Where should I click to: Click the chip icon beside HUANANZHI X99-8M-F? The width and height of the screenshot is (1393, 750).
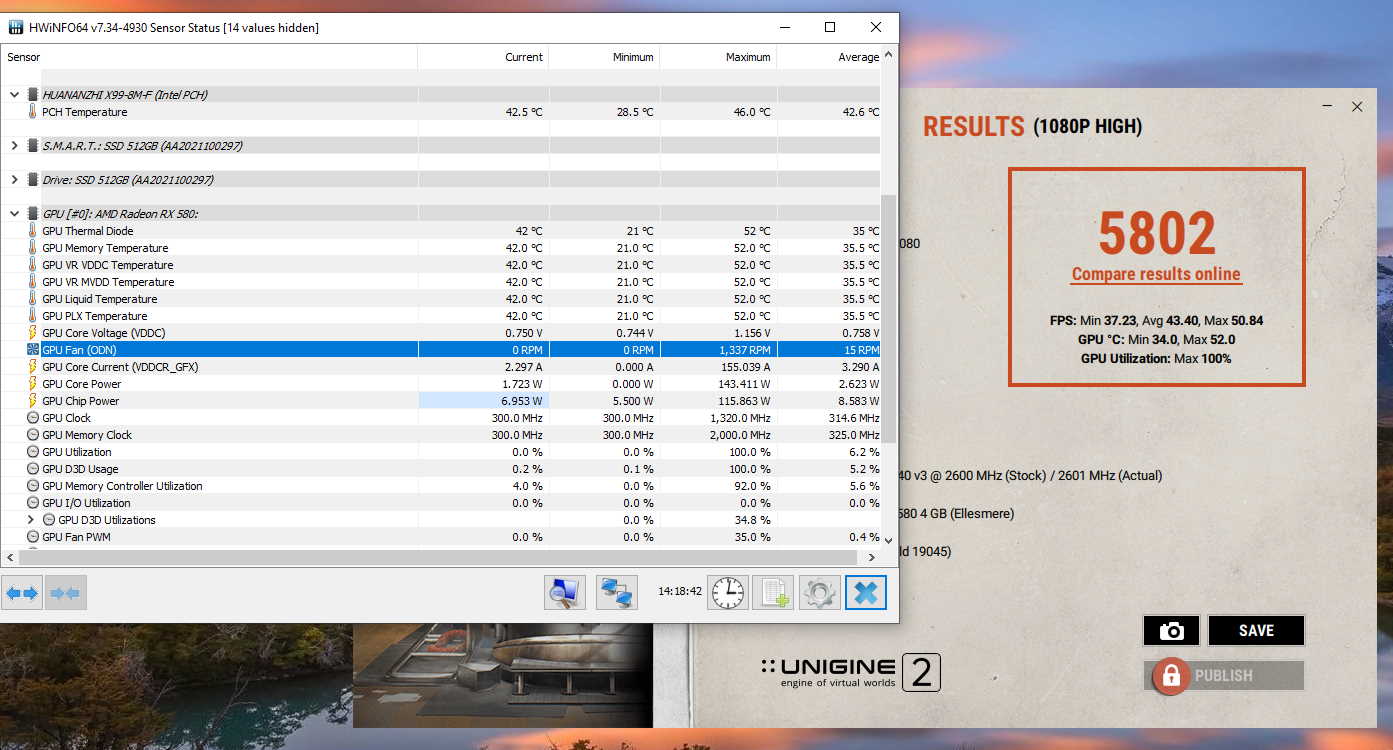(x=32, y=95)
